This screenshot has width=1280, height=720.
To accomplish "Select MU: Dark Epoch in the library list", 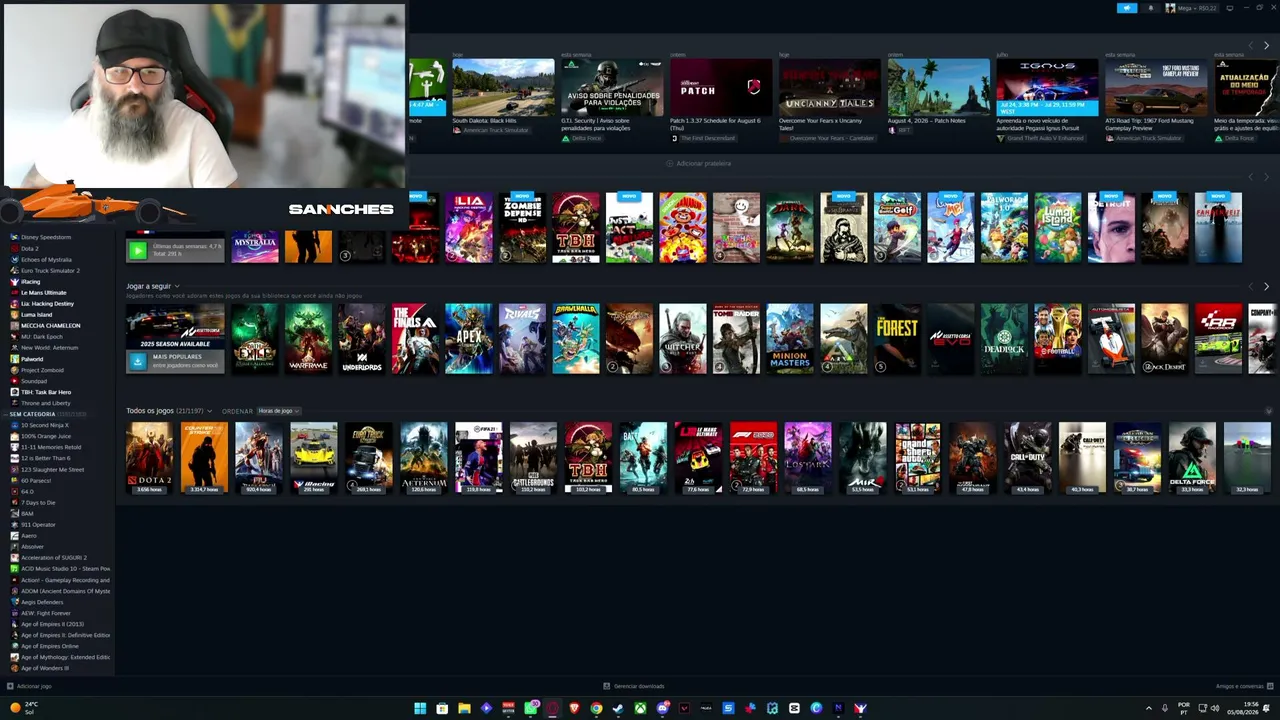I will pos(42,336).
